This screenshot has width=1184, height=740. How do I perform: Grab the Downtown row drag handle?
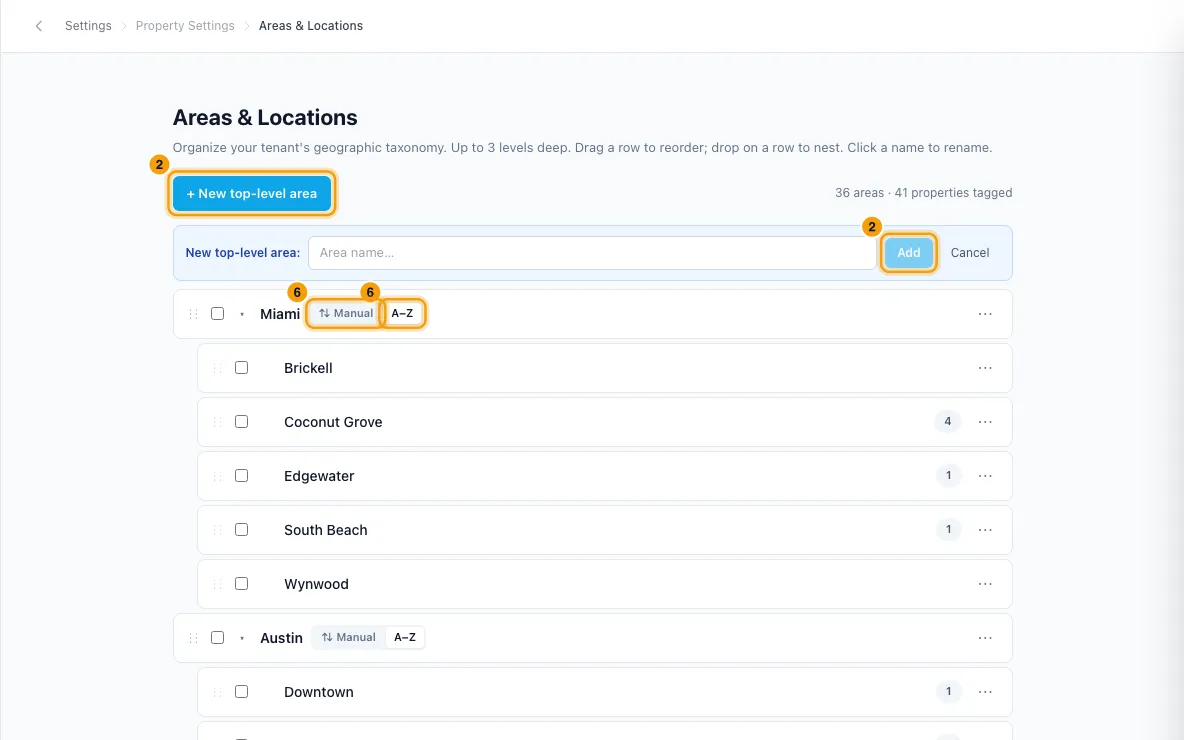pos(217,692)
